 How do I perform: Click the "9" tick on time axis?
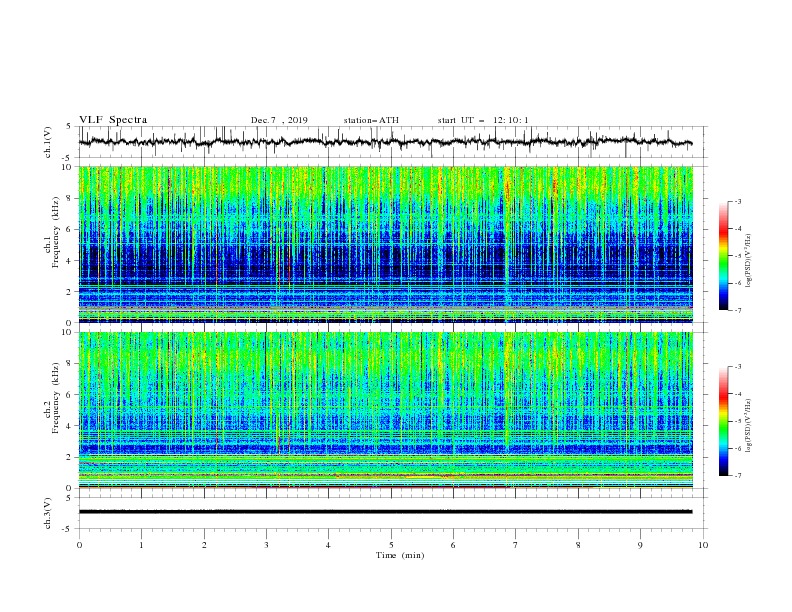pyautogui.click(x=640, y=545)
